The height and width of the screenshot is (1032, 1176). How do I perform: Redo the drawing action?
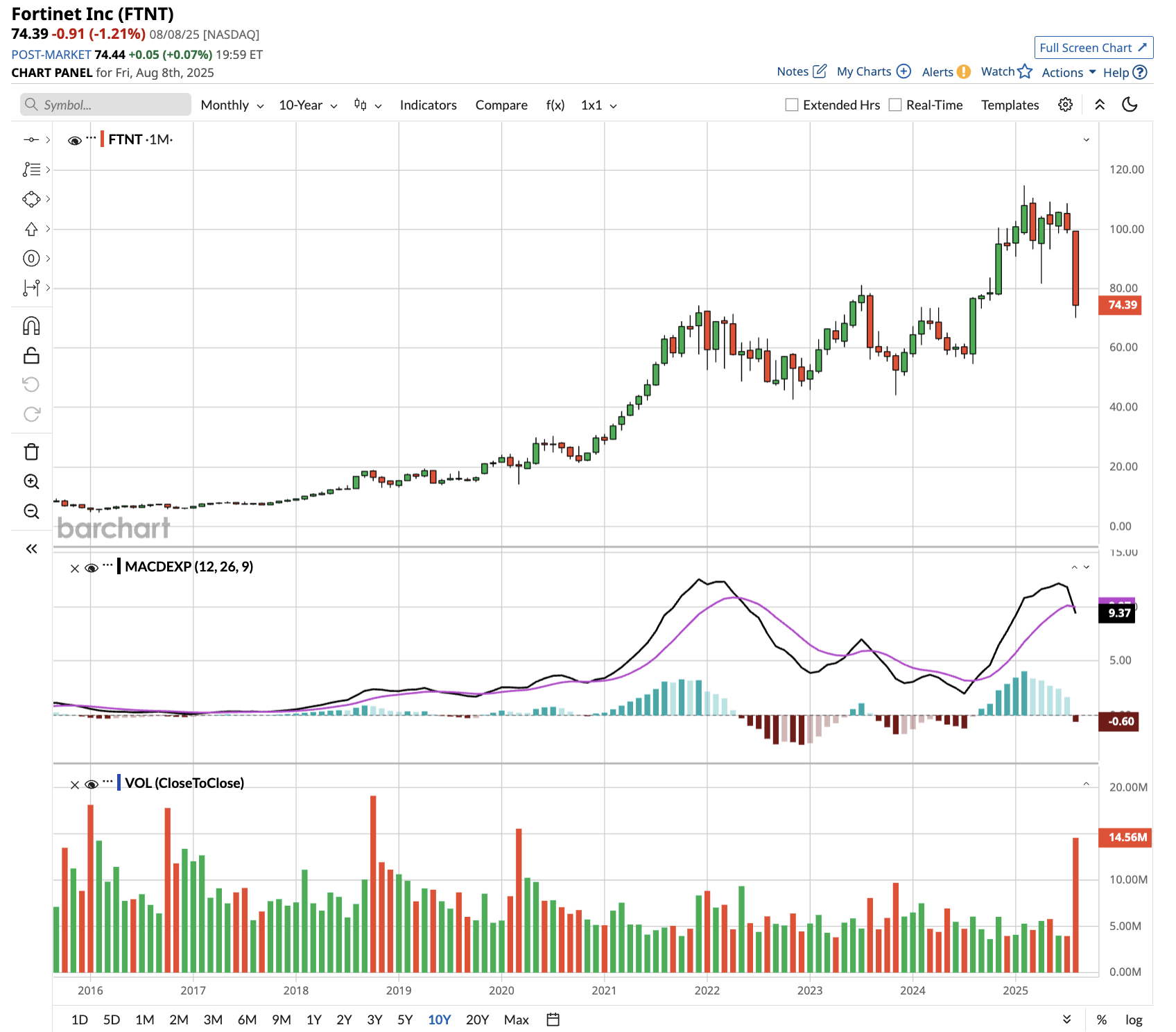tap(31, 414)
